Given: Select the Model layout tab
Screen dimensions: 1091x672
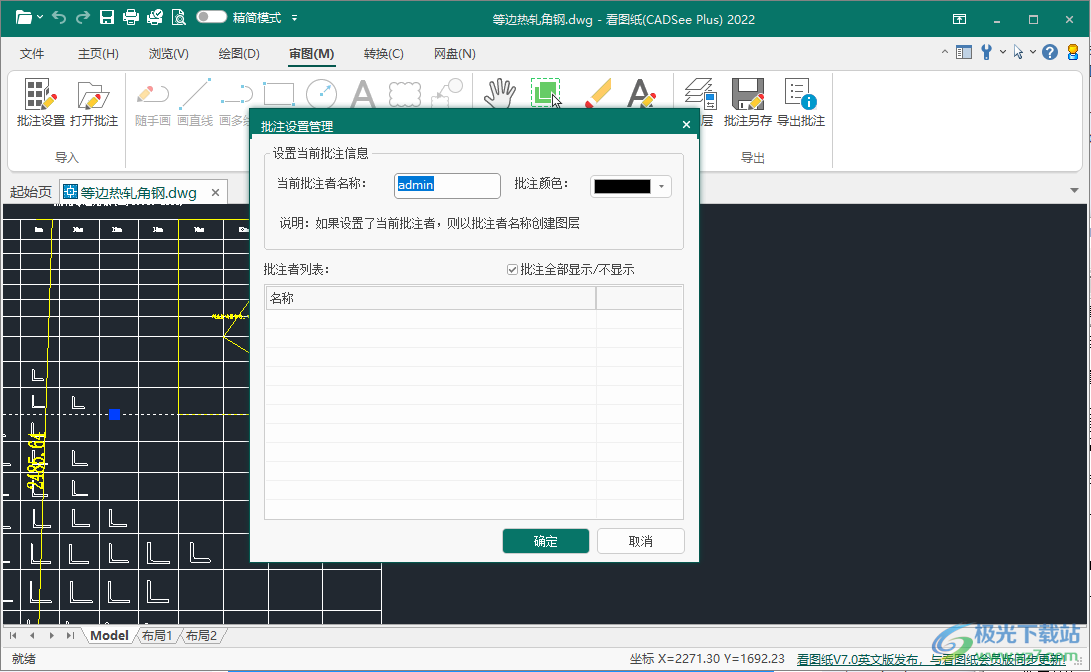Looking at the screenshot, I should coord(109,636).
